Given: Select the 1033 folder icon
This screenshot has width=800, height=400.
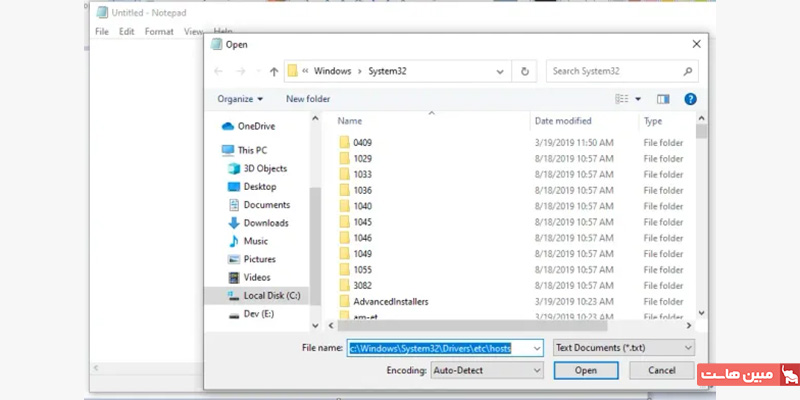Looking at the screenshot, I should click(x=345, y=174).
